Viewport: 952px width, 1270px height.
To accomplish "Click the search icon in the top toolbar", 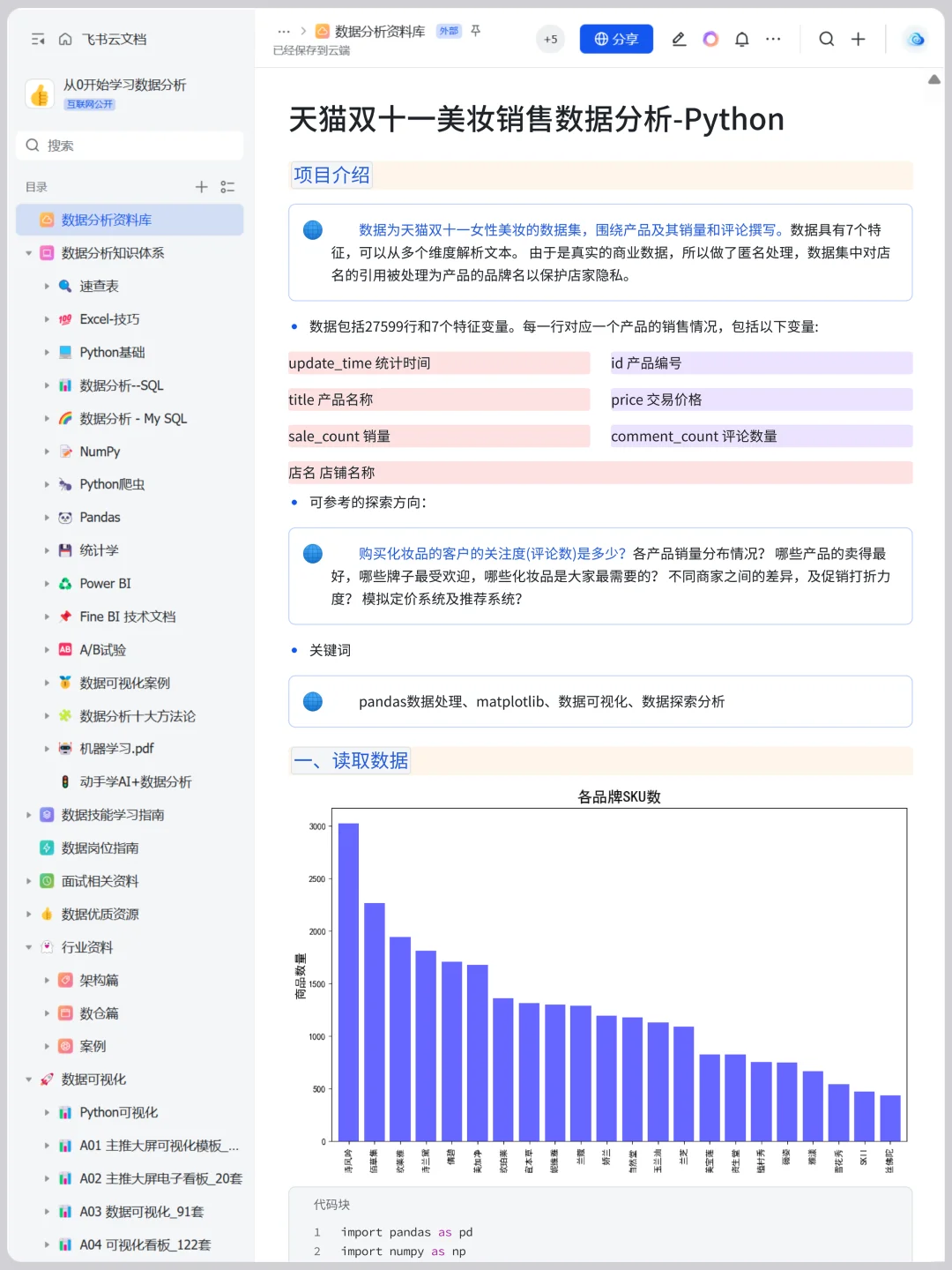I will coord(826,39).
